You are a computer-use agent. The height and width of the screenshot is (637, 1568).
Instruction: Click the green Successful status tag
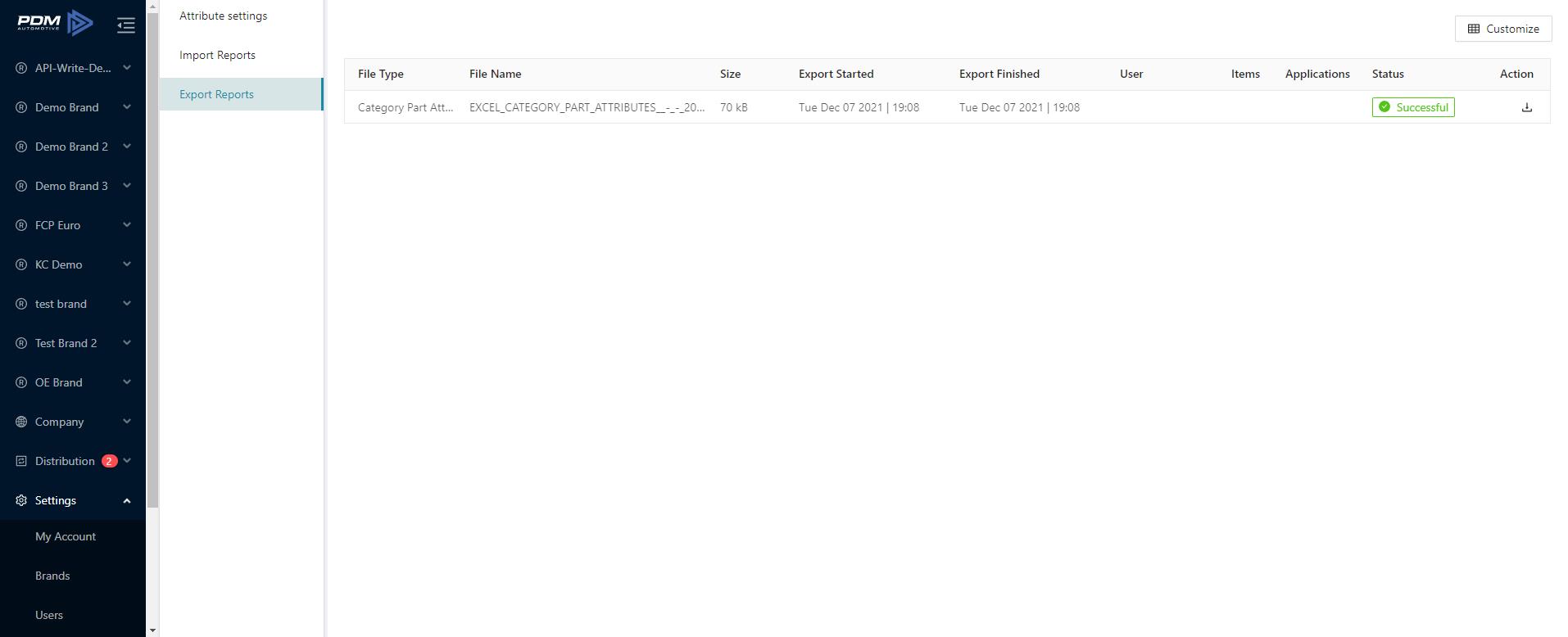click(x=1412, y=107)
